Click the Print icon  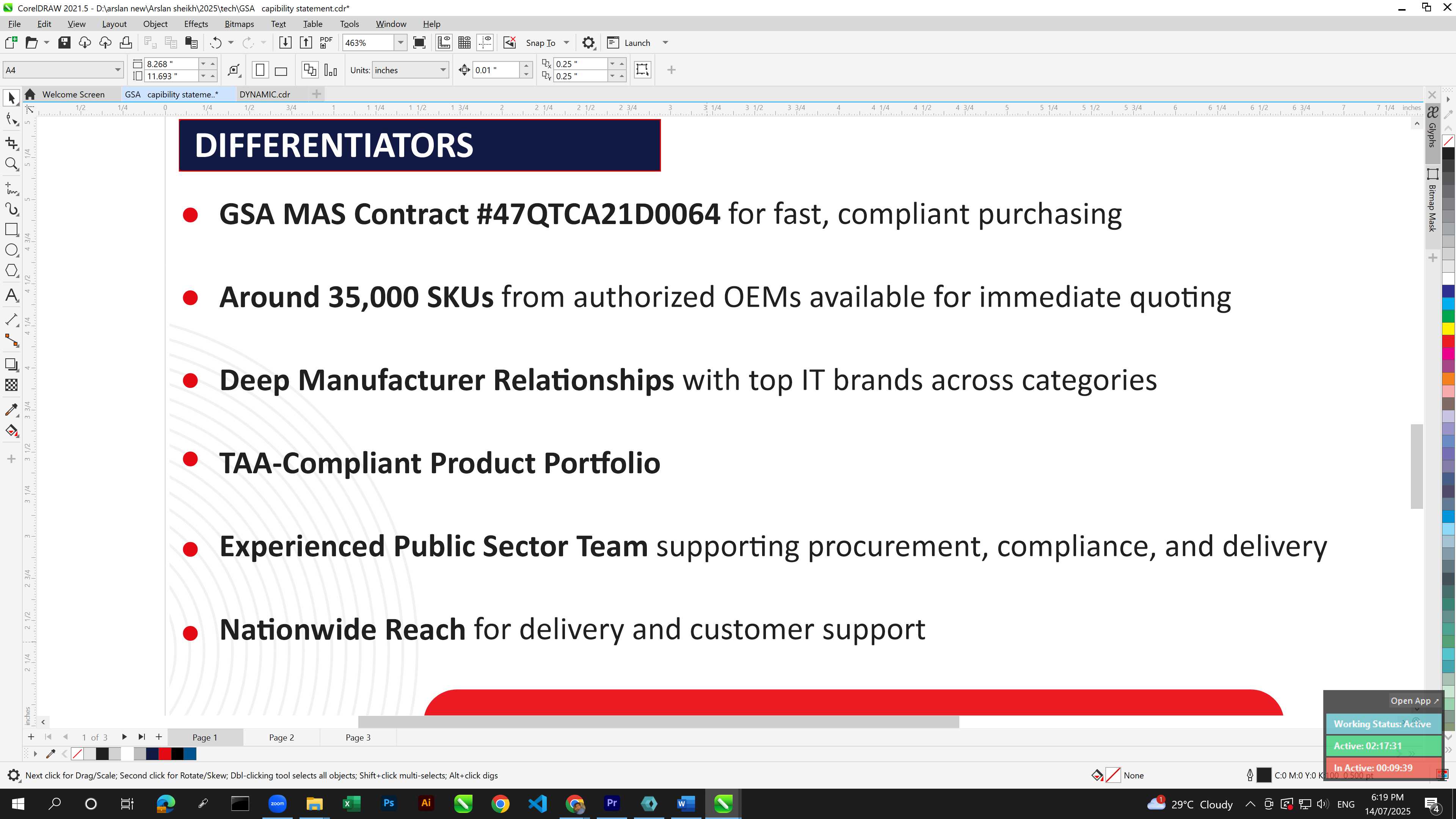(126, 42)
